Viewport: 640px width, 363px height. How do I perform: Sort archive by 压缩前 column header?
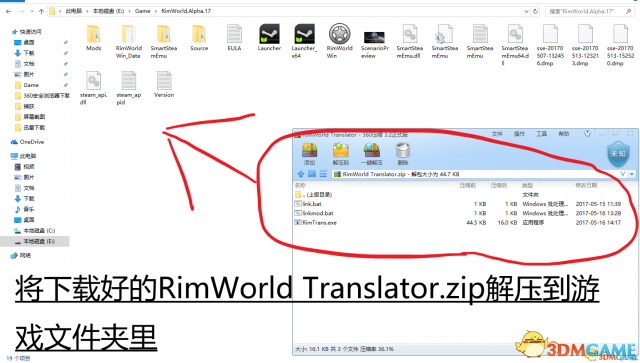click(468, 185)
